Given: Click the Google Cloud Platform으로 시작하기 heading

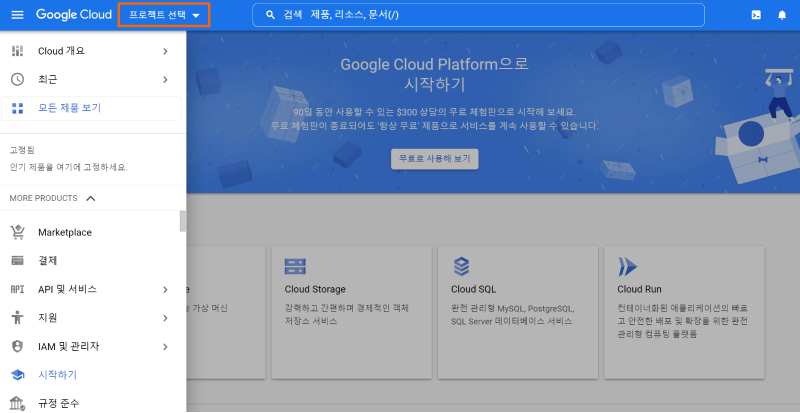Looking at the screenshot, I should [x=435, y=74].
